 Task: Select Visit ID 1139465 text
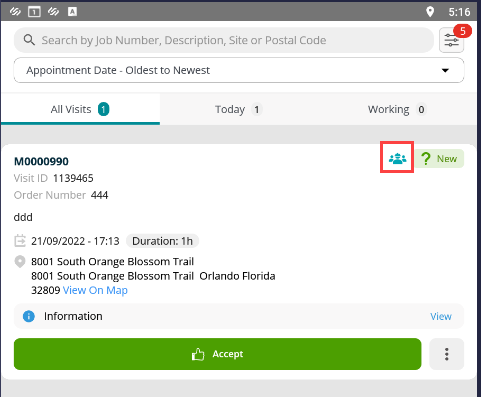54,178
